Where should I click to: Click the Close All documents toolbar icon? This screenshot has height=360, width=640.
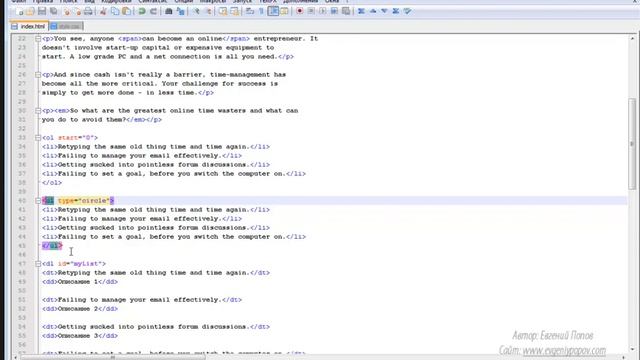[77, 11]
